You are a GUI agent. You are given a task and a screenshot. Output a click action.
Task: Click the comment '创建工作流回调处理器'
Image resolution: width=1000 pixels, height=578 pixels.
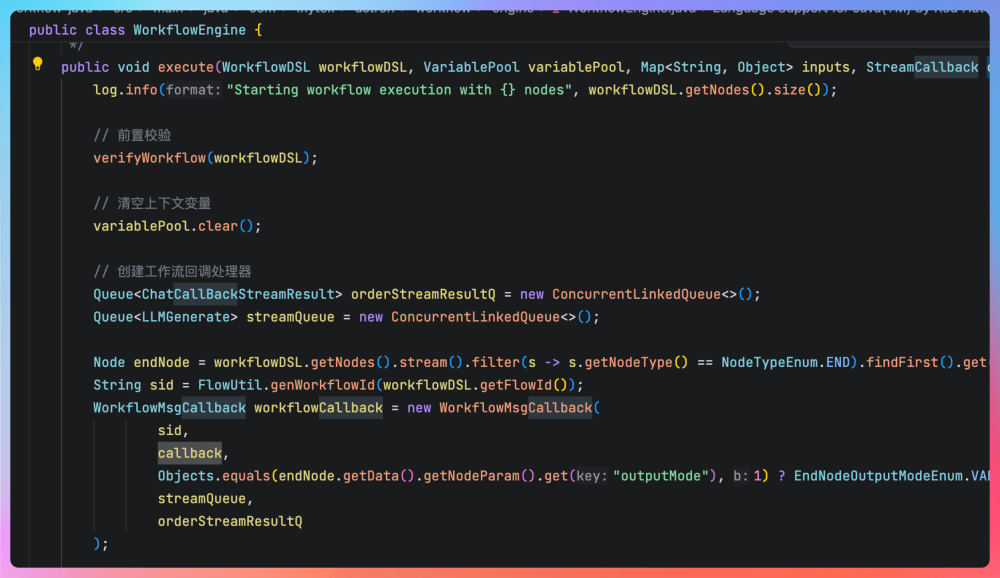184,271
